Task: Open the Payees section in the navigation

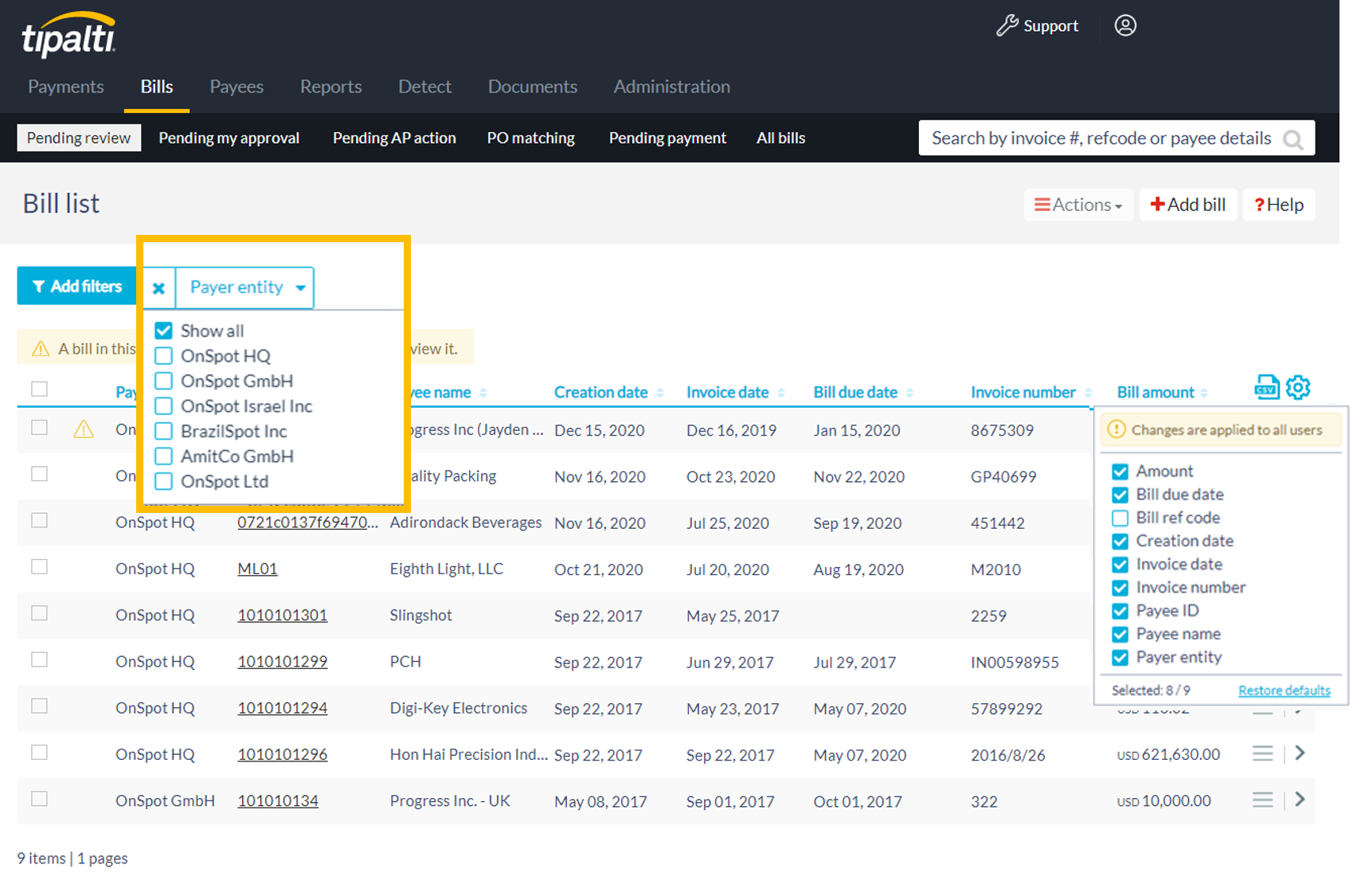Action: (236, 87)
